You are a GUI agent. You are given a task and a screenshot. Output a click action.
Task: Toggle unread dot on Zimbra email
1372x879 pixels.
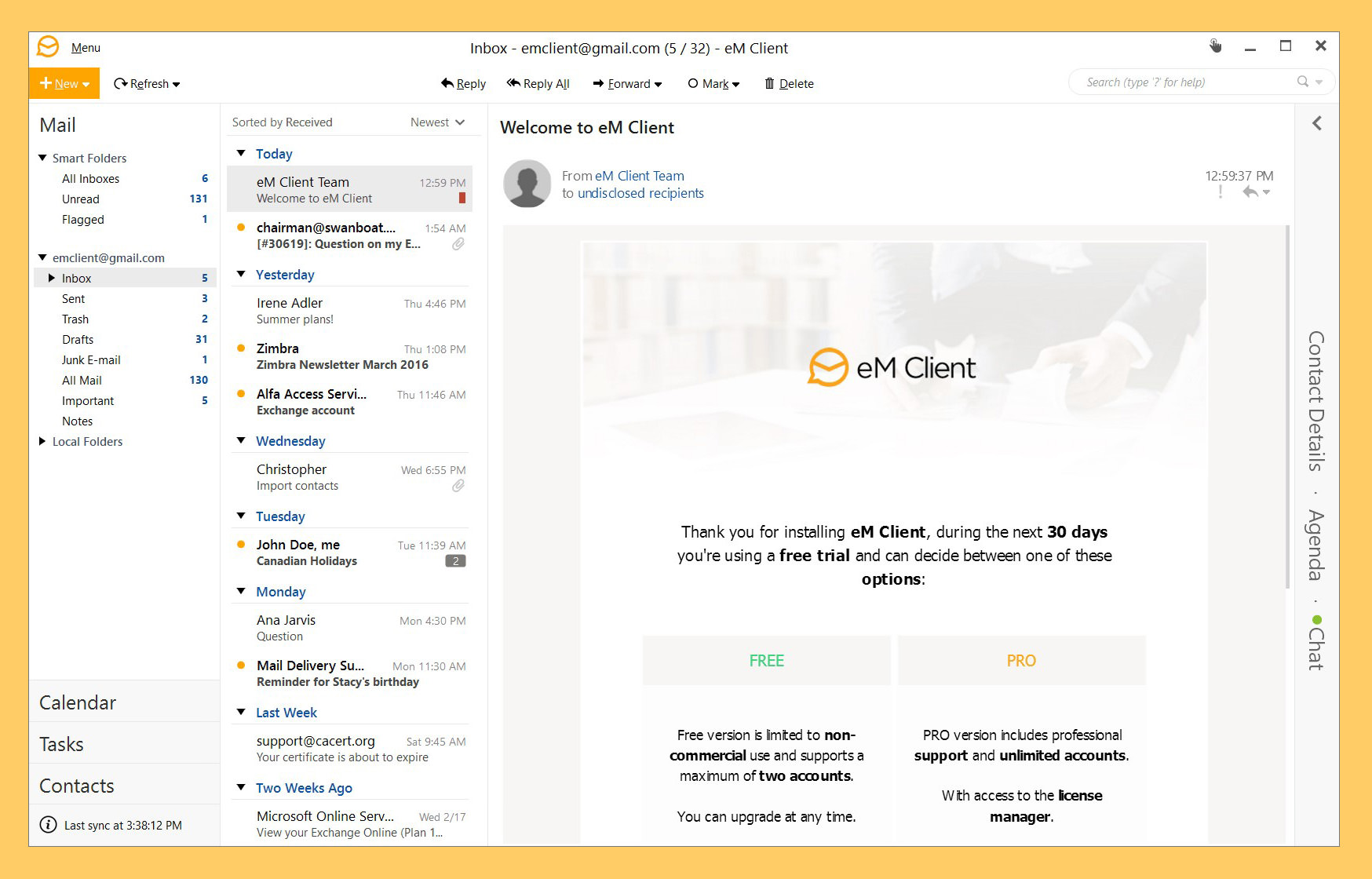point(241,348)
